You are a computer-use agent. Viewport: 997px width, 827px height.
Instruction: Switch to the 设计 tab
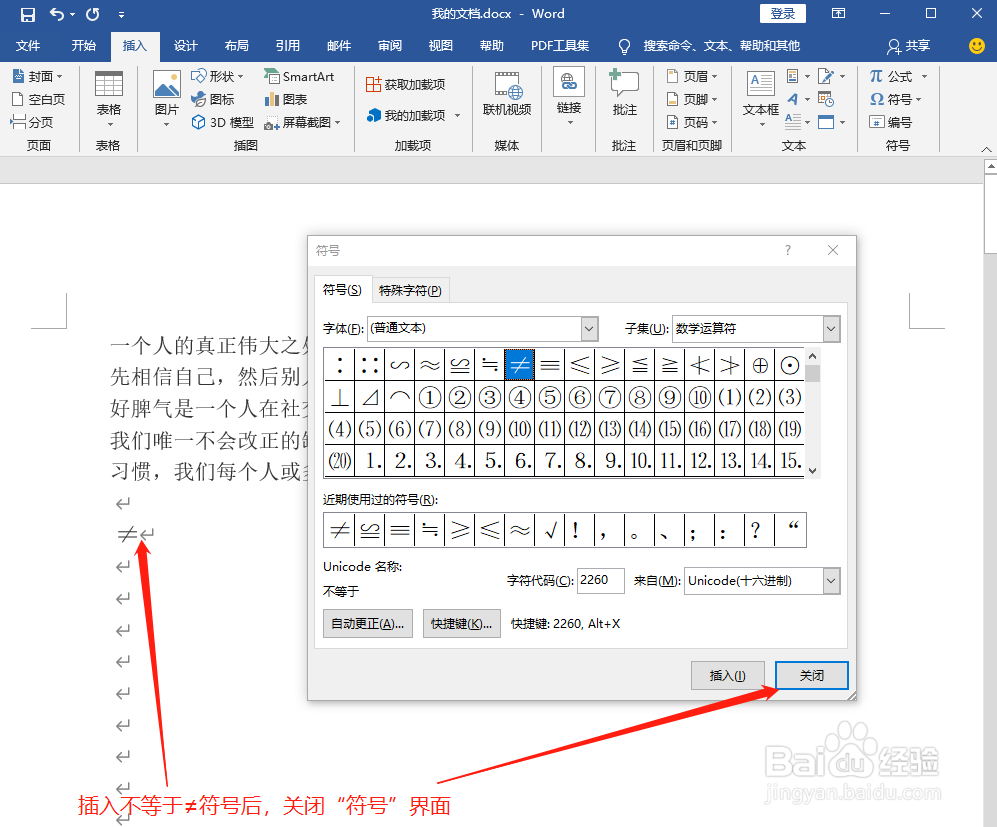pyautogui.click(x=186, y=46)
